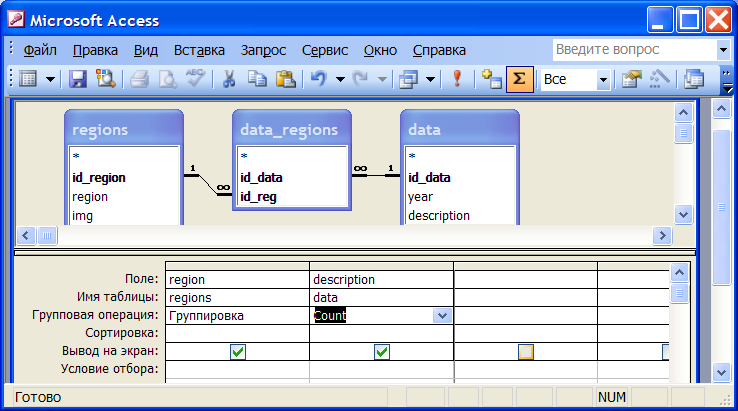The height and width of the screenshot is (411, 738).
Task: Open the Файл menu
Action: [40, 50]
